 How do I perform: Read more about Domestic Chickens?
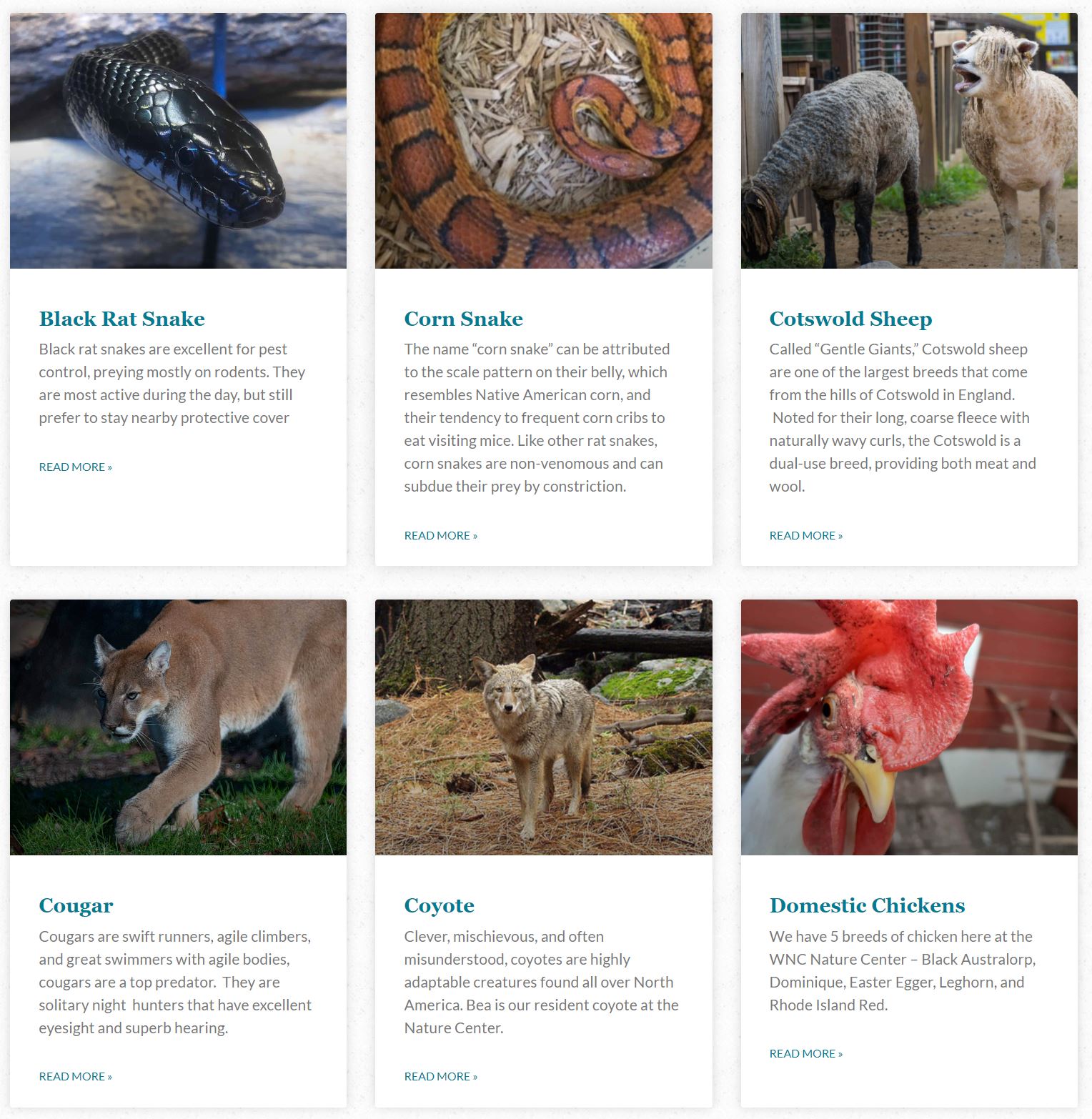coord(805,1053)
